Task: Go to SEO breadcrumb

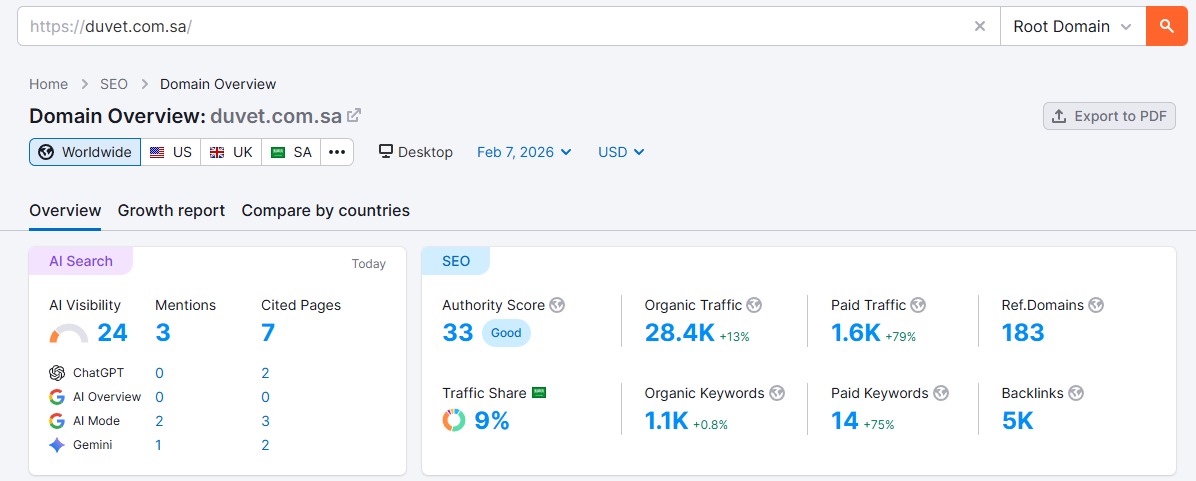Action: [114, 84]
